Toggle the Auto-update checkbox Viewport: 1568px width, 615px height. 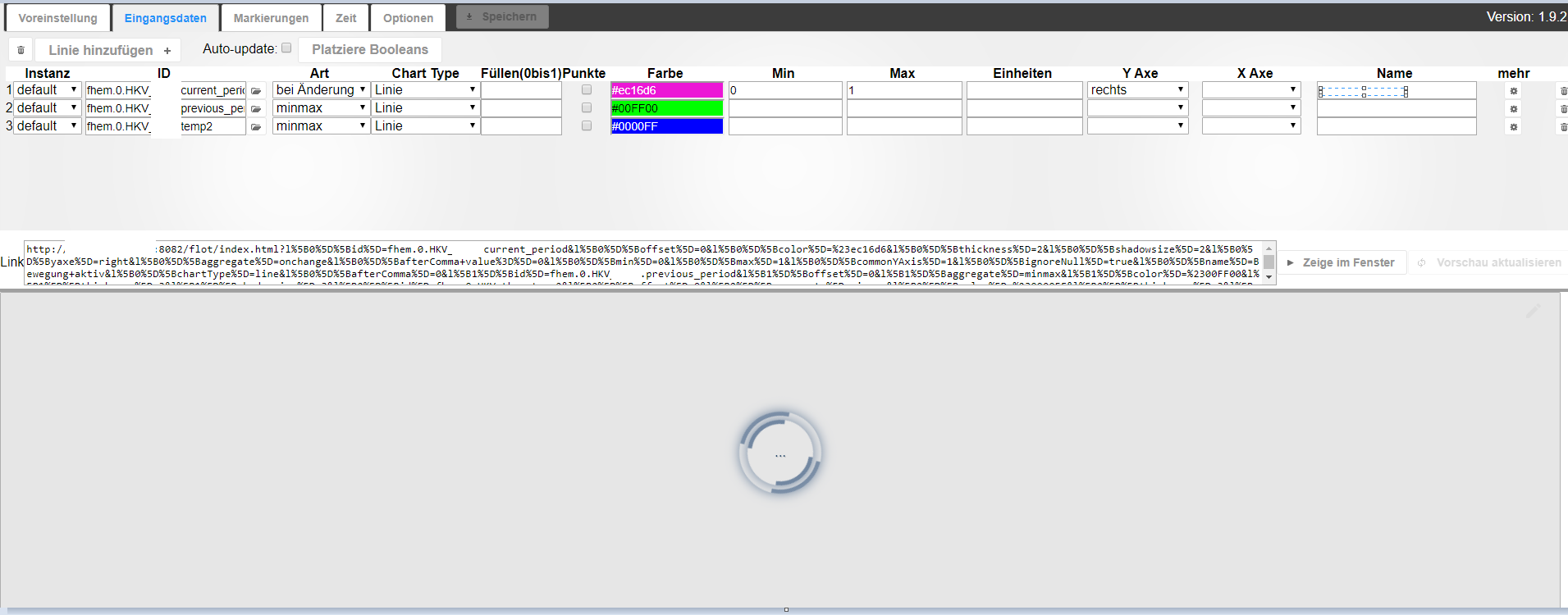click(x=286, y=48)
